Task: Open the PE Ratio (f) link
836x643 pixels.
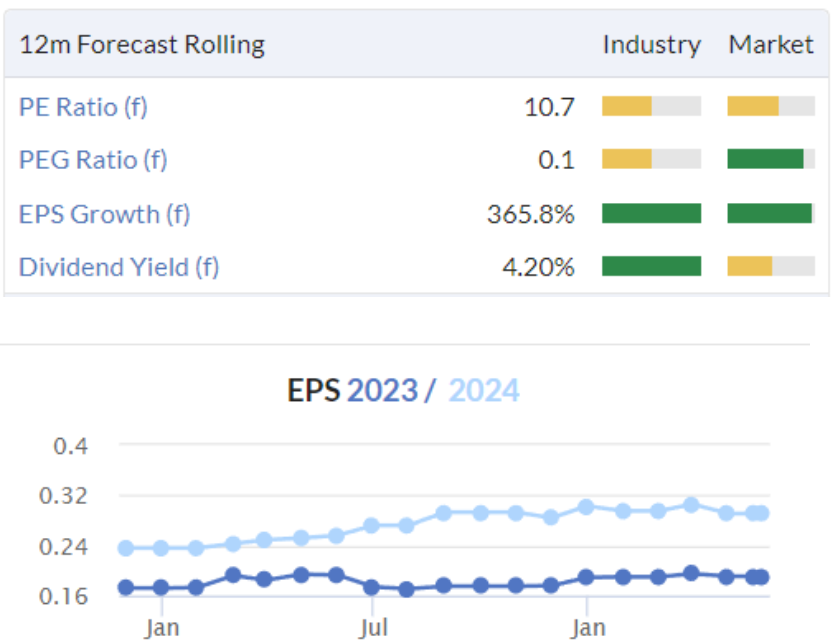Action: pos(83,106)
